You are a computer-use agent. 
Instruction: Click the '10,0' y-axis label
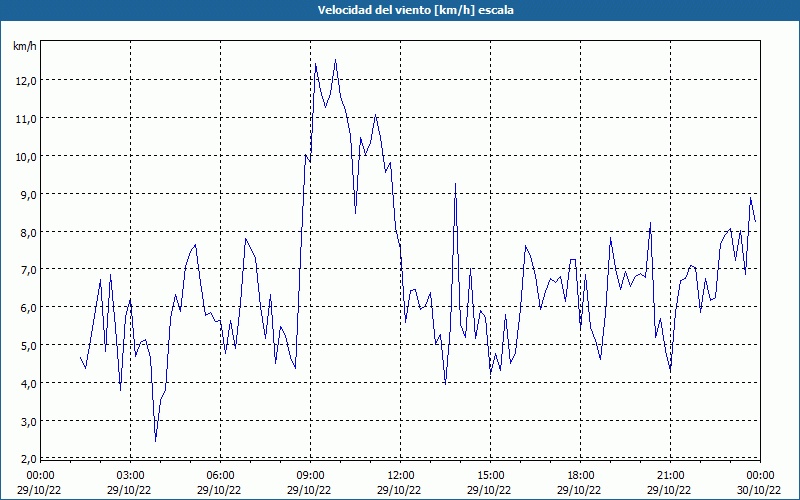pyautogui.click(x=25, y=157)
